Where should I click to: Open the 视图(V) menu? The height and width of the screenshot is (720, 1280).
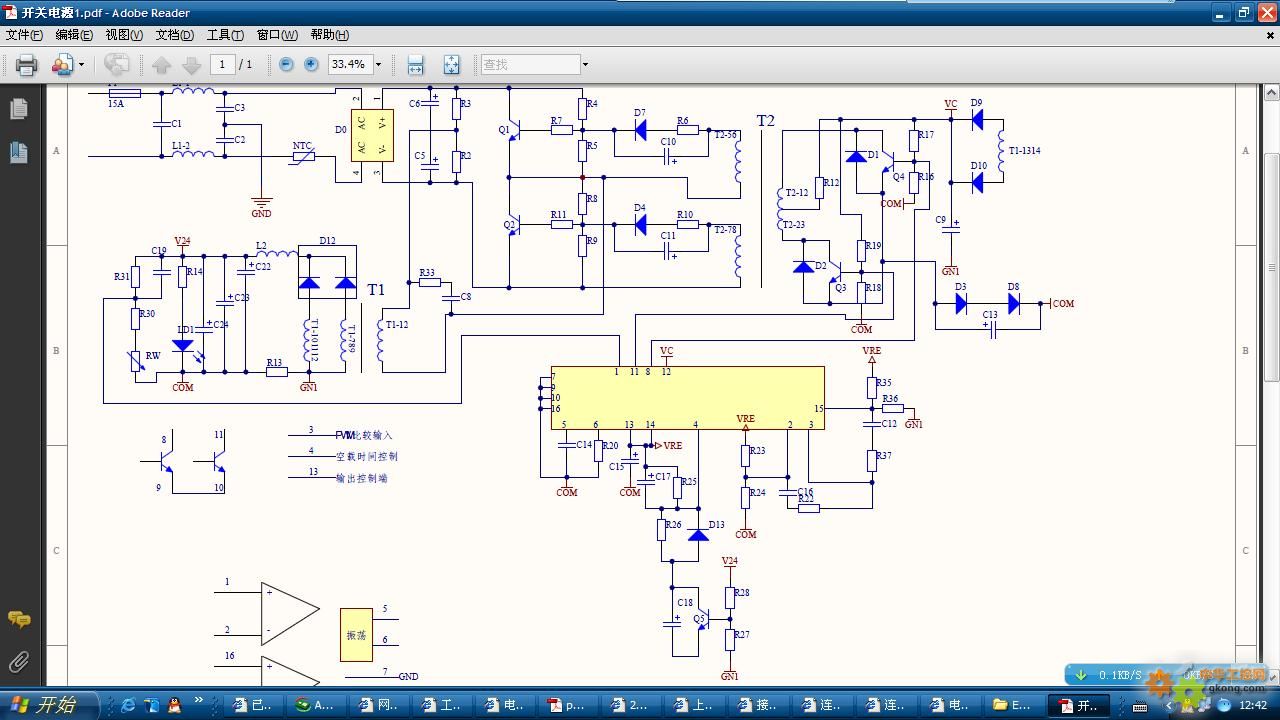pos(124,35)
